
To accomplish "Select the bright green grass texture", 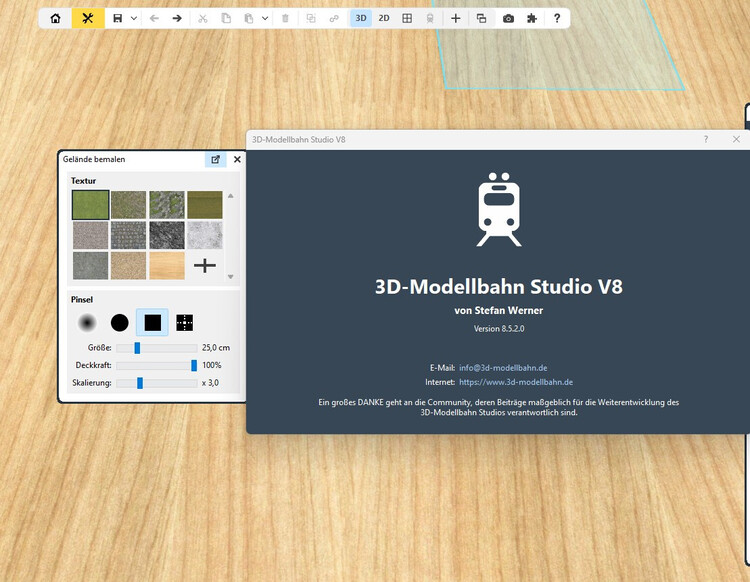I will (x=90, y=205).
